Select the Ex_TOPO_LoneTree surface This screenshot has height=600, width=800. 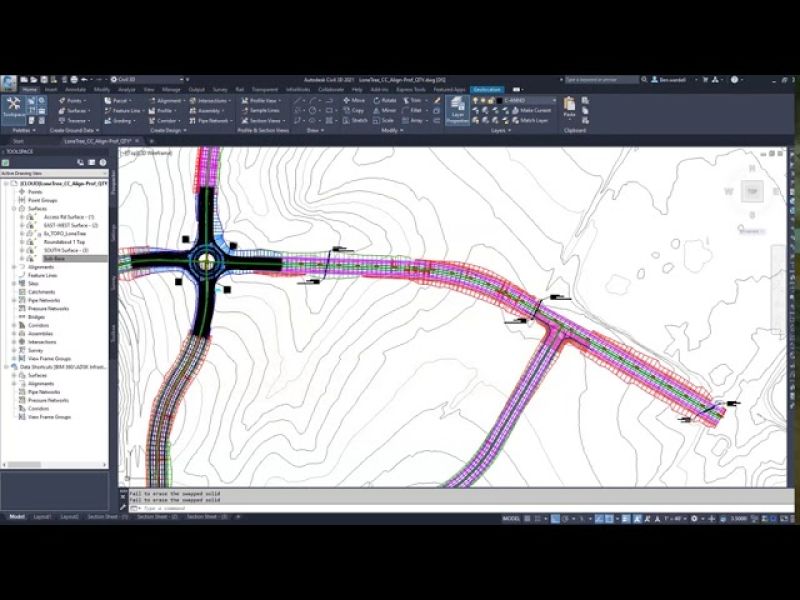pyautogui.click(x=64, y=234)
